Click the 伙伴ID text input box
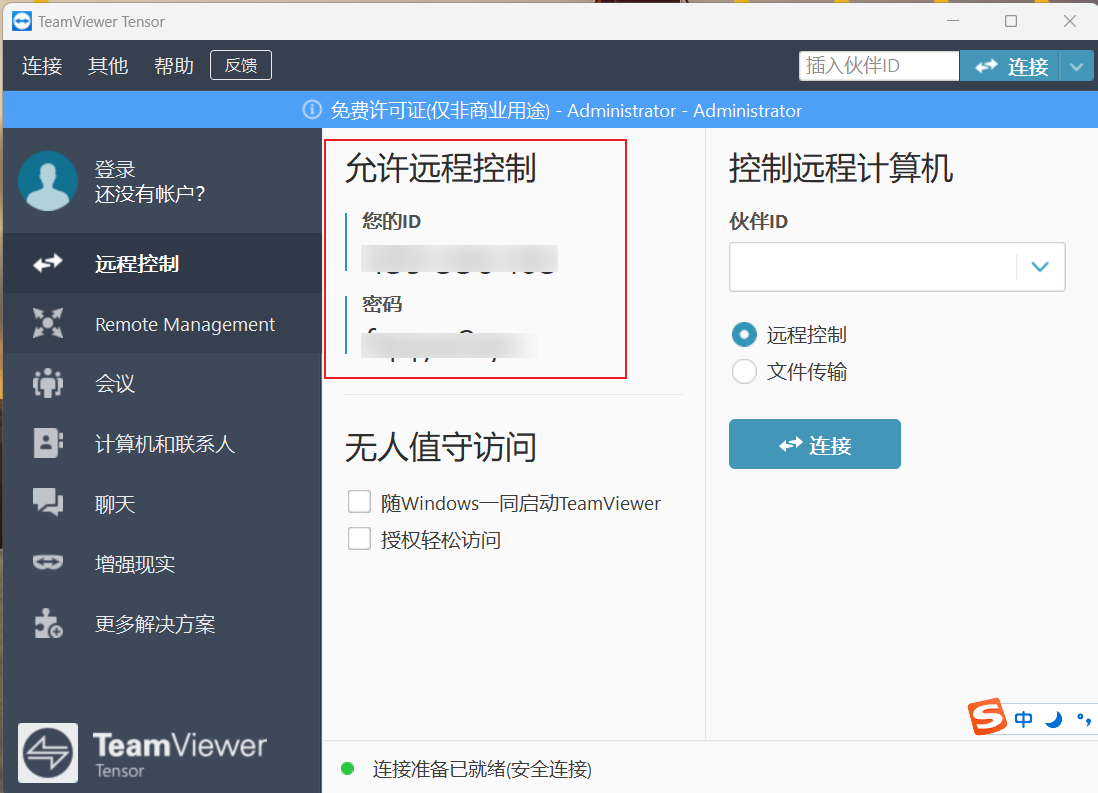 pyautogui.click(x=873, y=267)
